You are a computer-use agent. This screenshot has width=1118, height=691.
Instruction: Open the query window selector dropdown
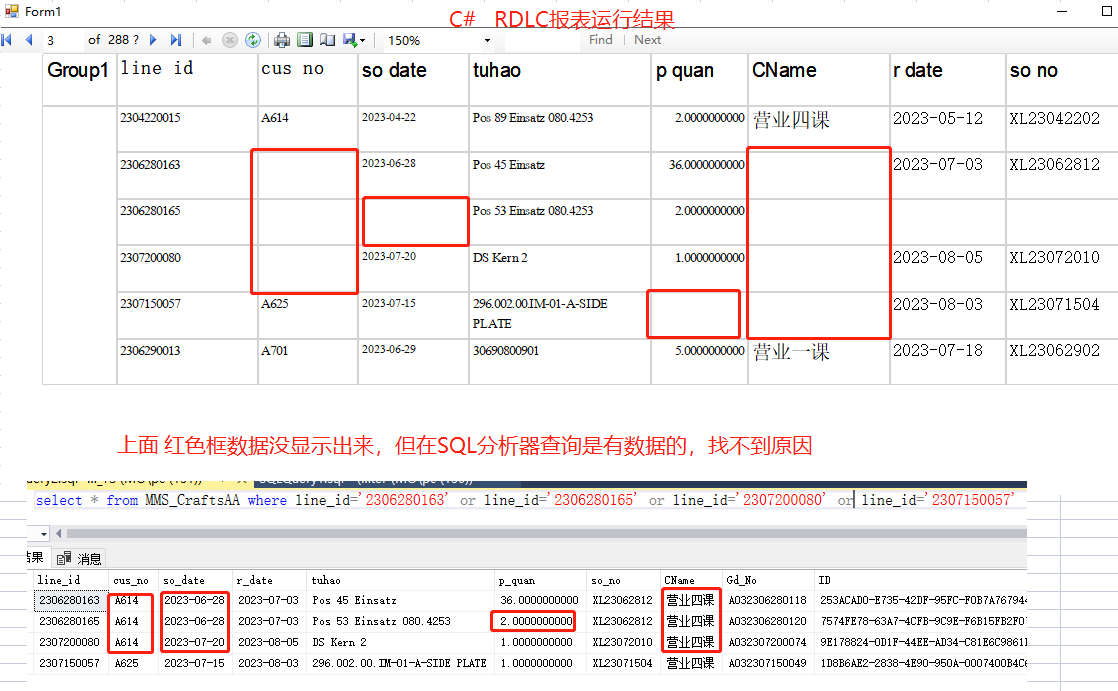point(43,533)
